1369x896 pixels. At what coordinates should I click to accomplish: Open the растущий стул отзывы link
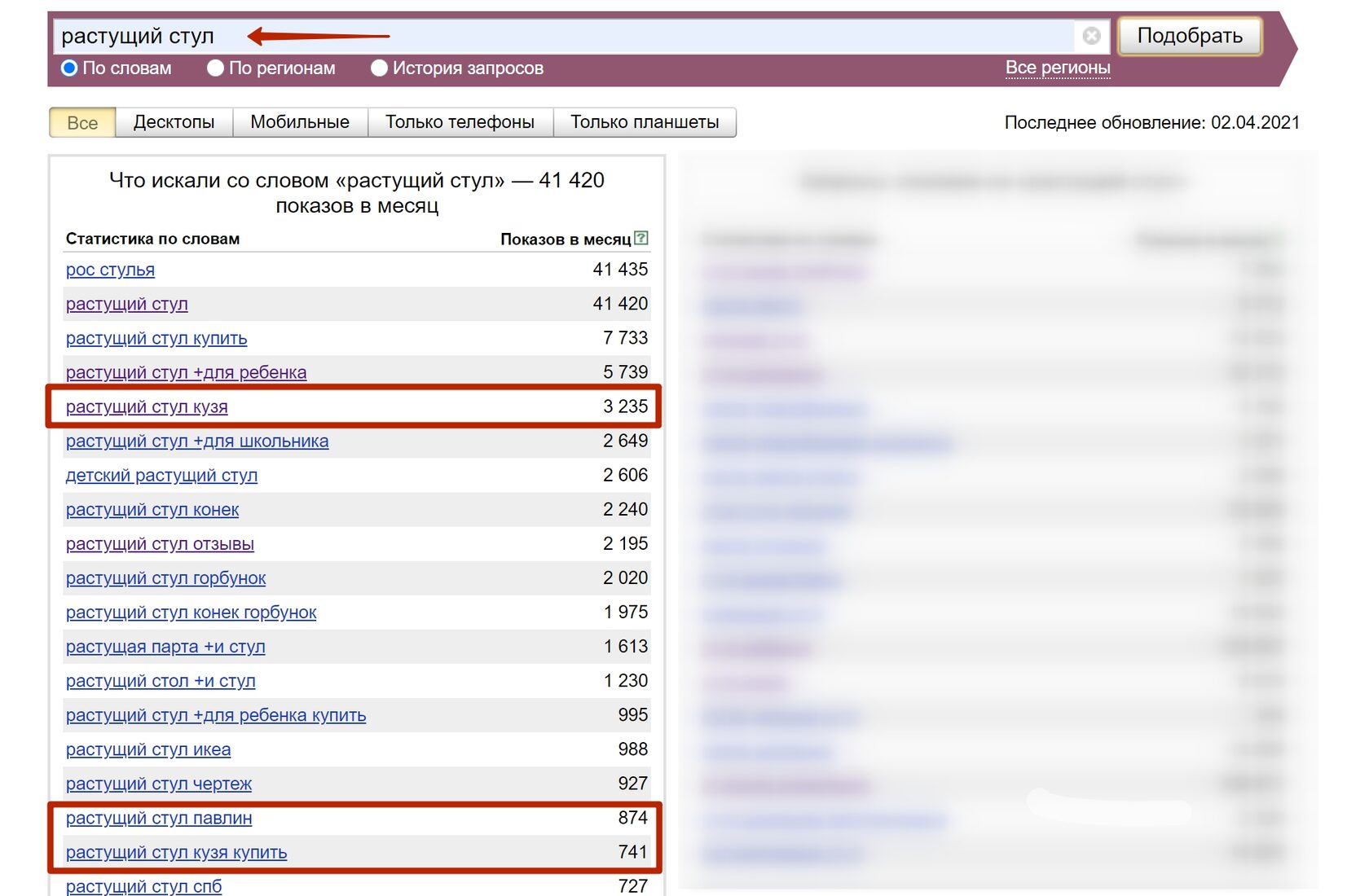point(160,543)
